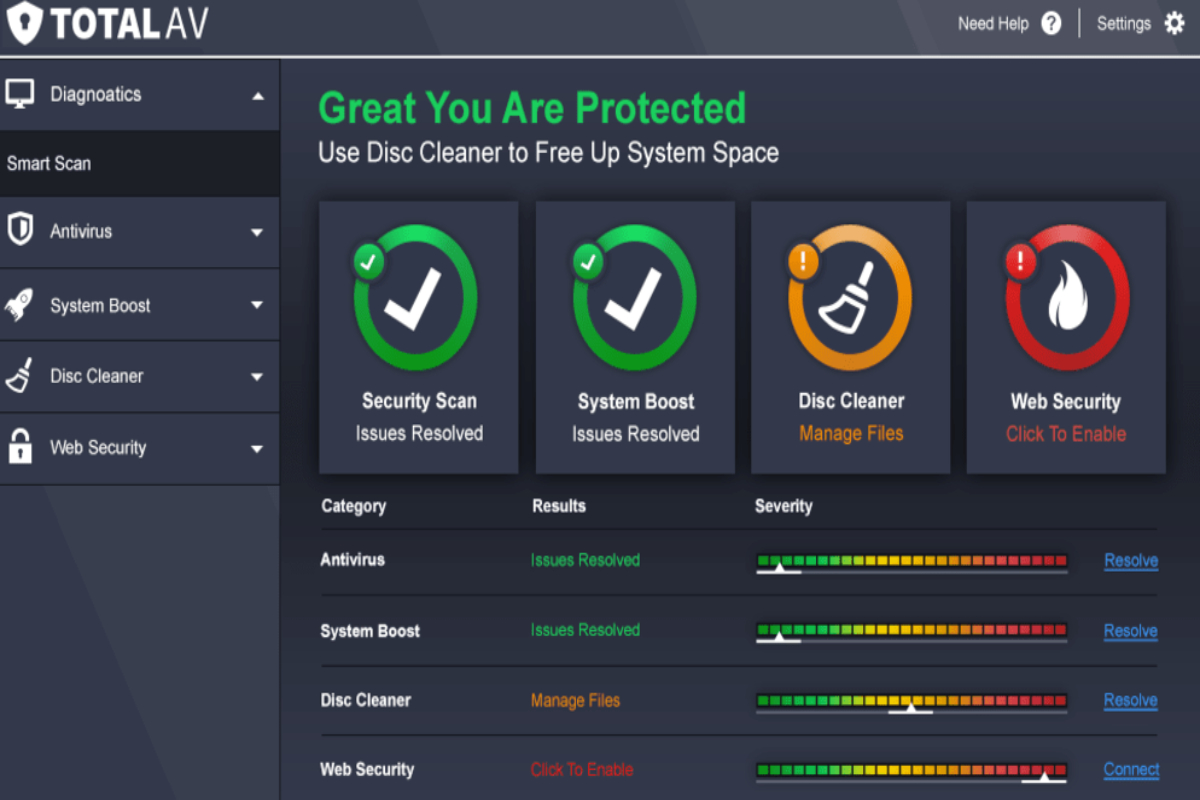Expand the Disc Cleaner sidebar arrow
The height and width of the screenshot is (800, 1200).
tap(257, 377)
